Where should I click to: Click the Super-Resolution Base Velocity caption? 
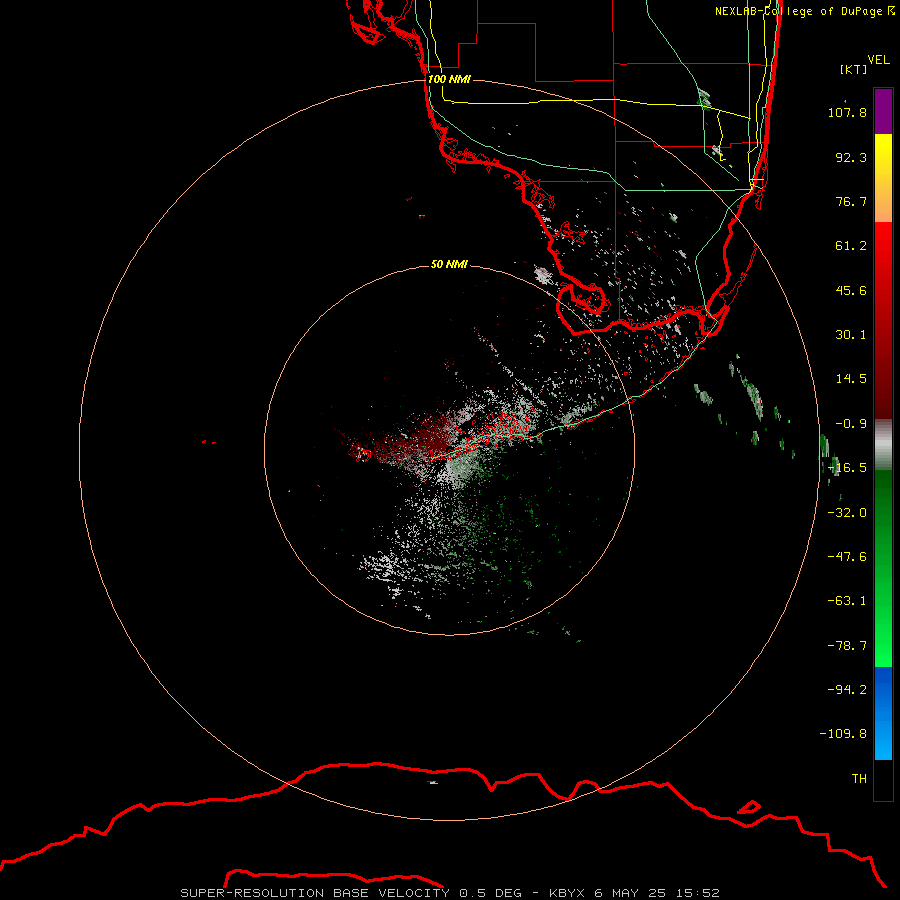click(x=450, y=893)
